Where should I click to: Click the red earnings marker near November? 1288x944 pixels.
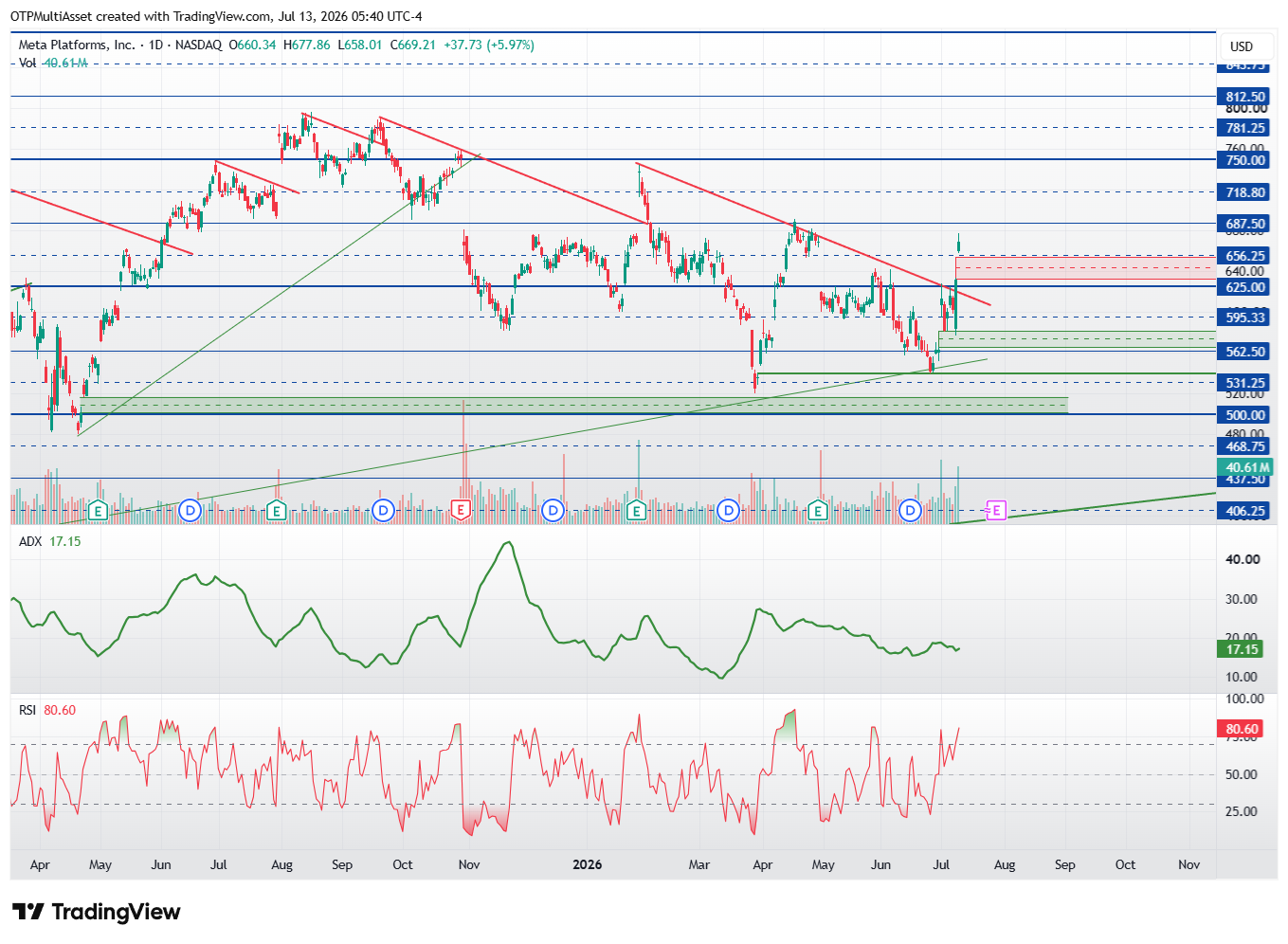461,511
